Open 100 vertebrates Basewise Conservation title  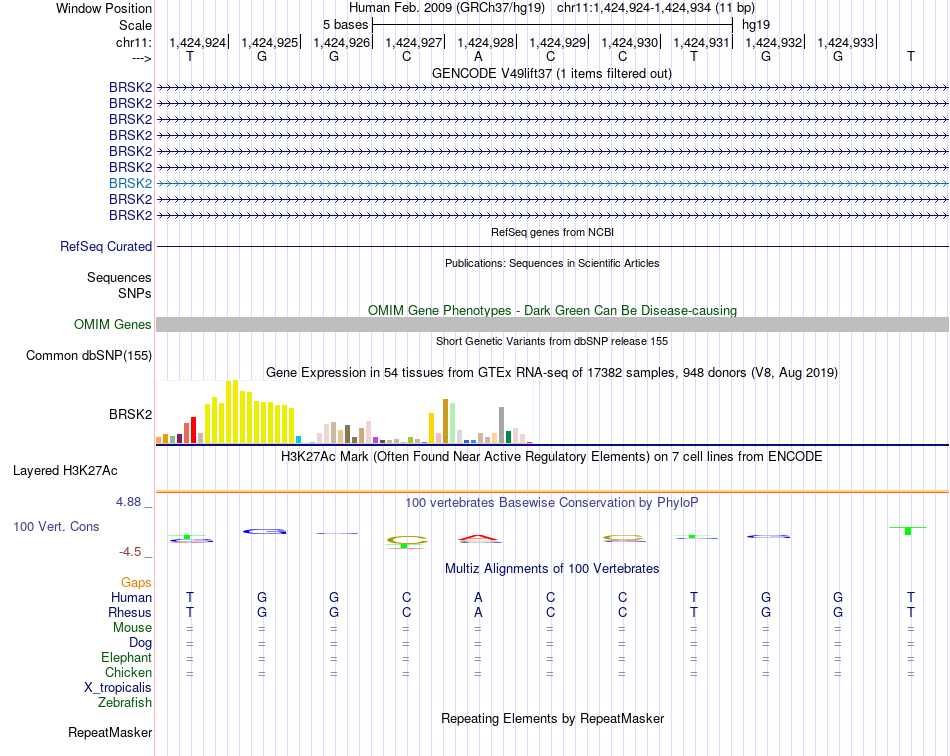[552, 502]
